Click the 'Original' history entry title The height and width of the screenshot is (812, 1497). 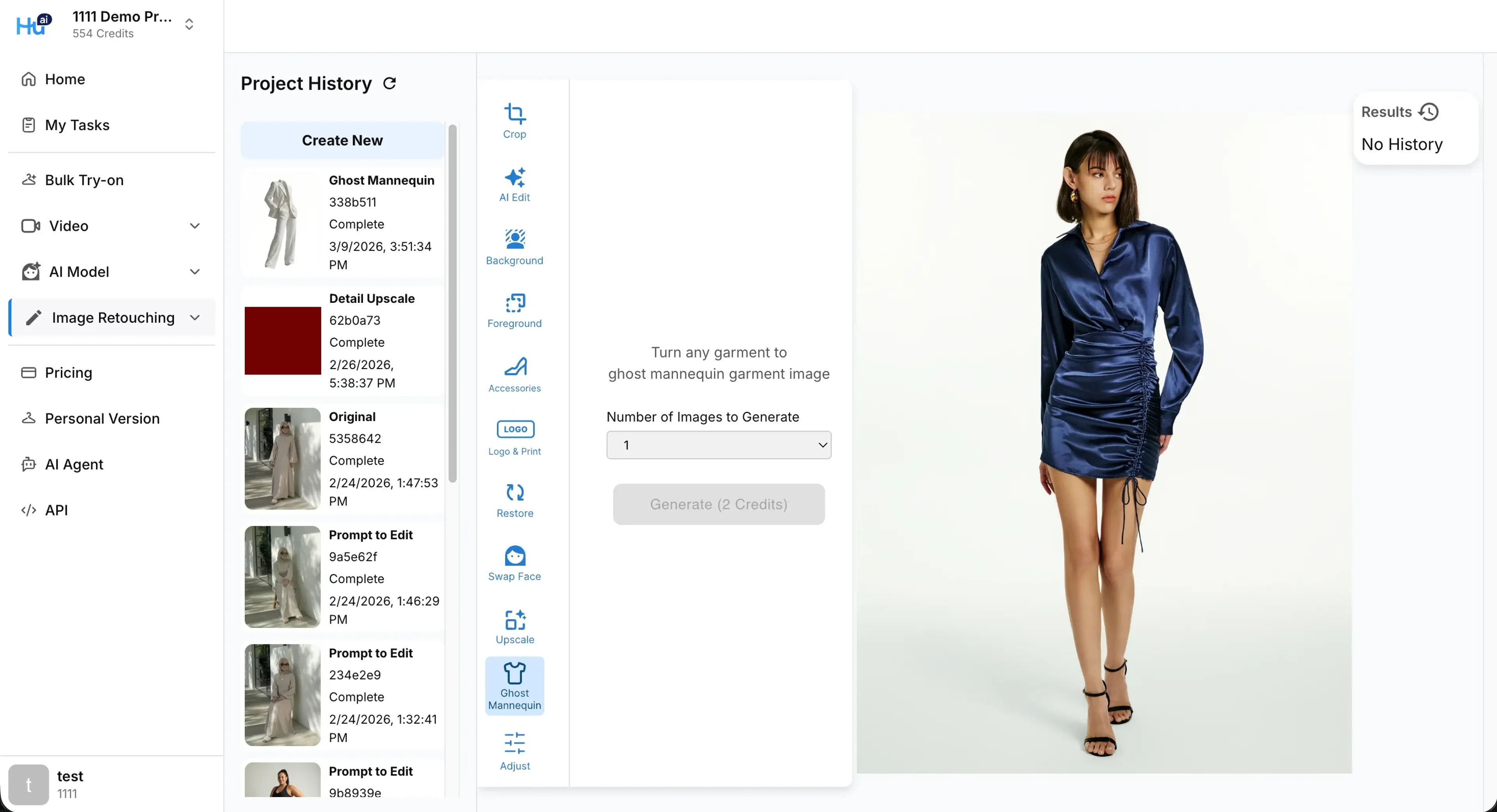click(352, 417)
